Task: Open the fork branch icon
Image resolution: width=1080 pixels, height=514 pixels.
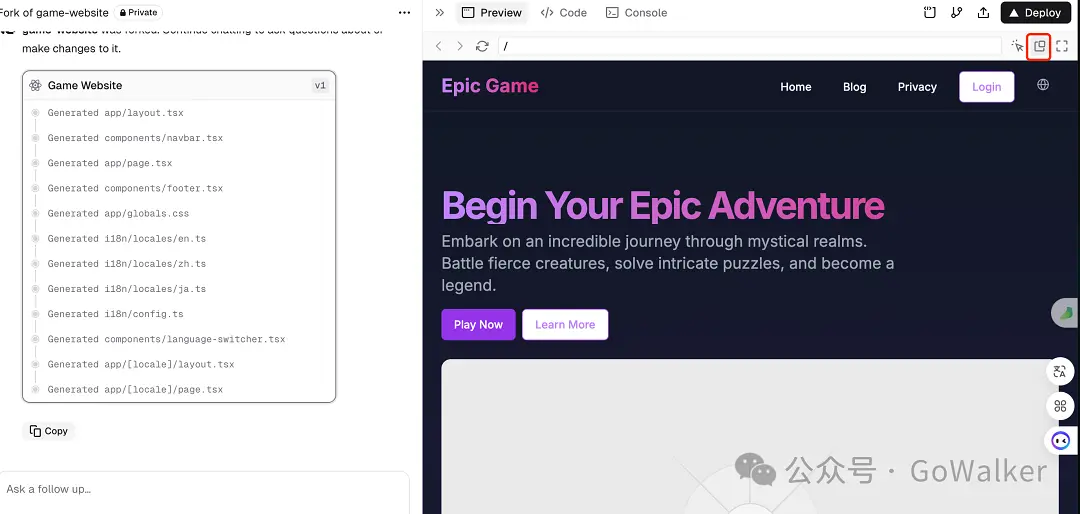Action: [x=956, y=13]
